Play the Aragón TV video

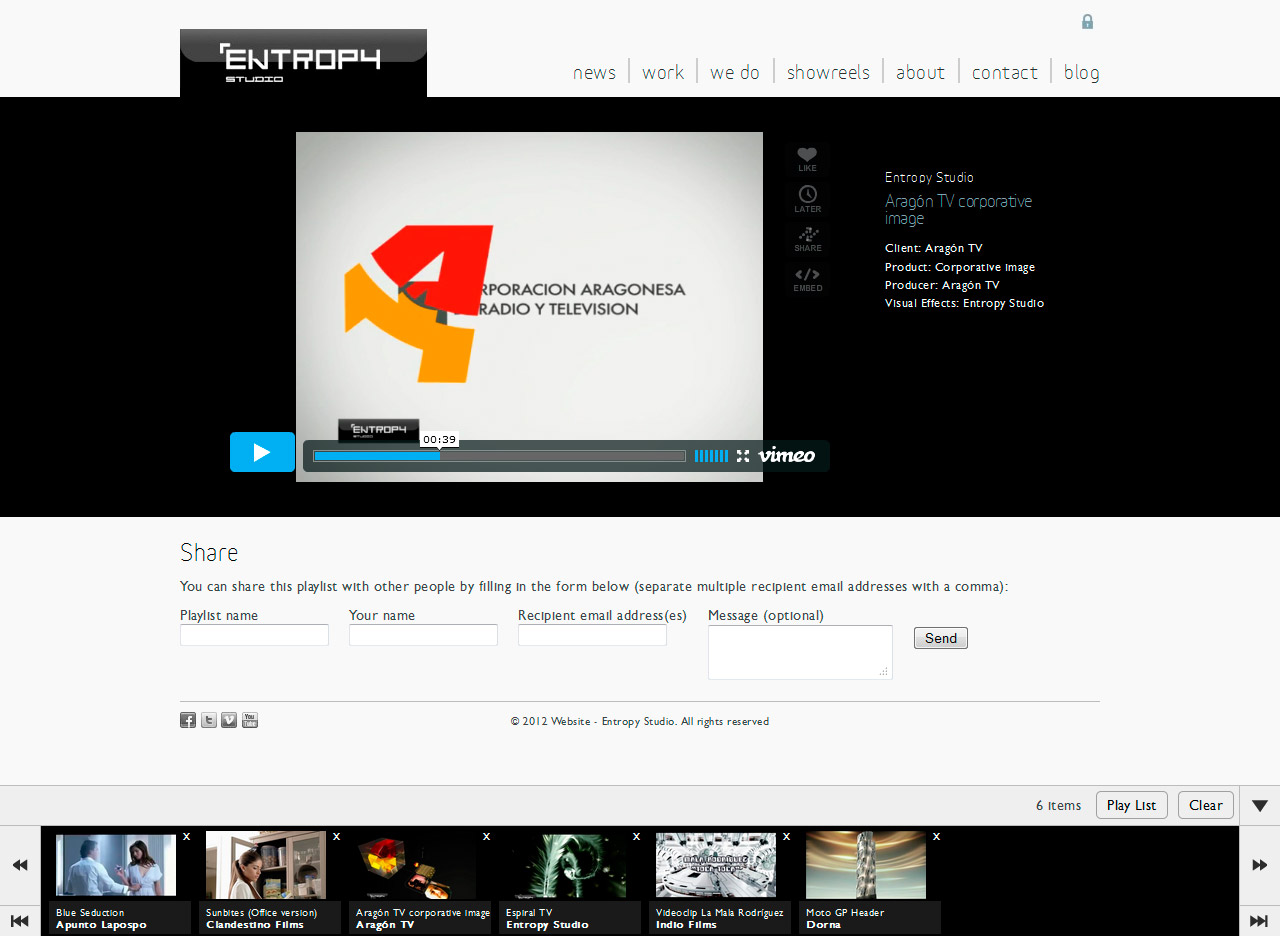[x=262, y=452]
